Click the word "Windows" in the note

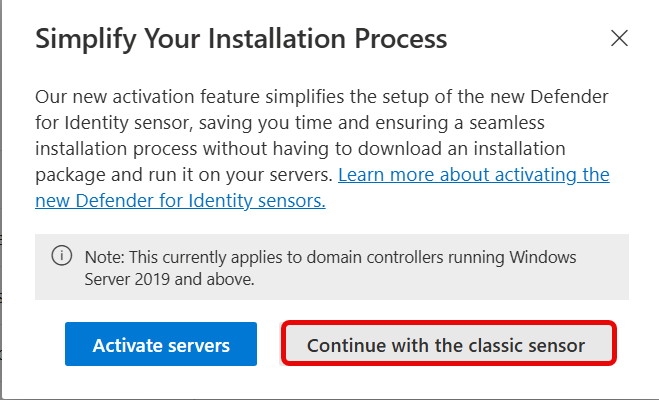coord(540,257)
